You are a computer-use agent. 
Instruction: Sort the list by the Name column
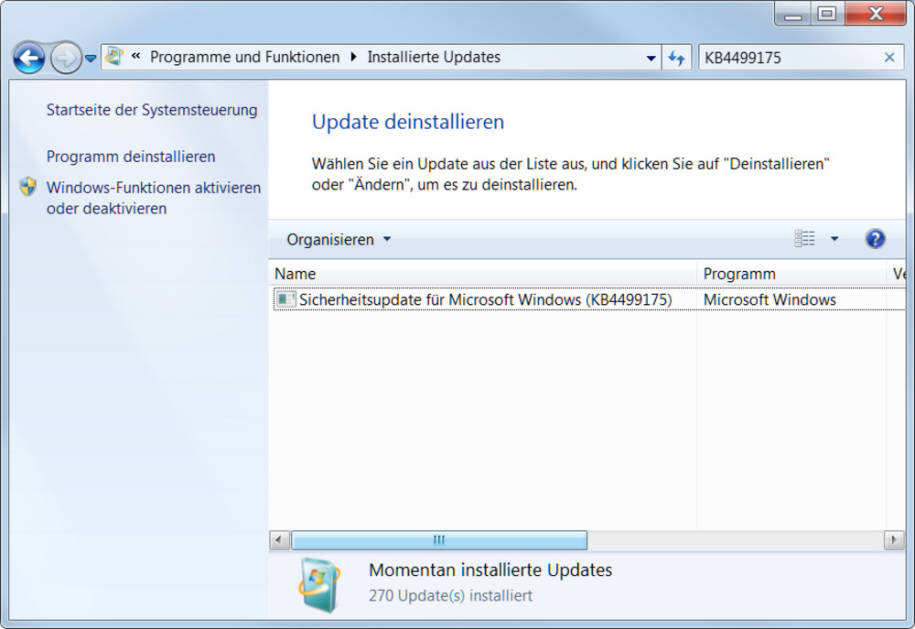484,274
